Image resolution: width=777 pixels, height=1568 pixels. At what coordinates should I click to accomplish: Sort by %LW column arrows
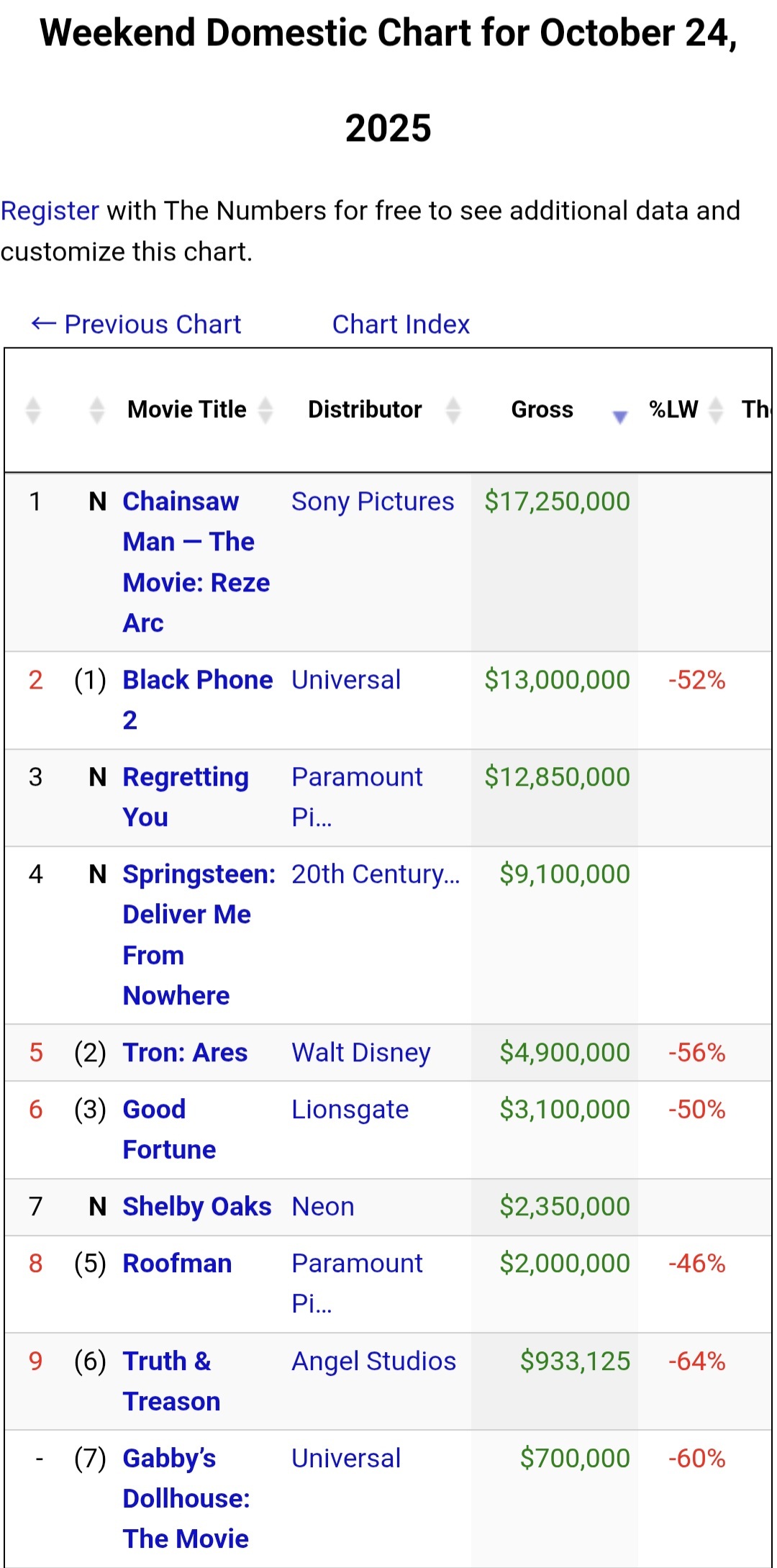(x=715, y=410)
